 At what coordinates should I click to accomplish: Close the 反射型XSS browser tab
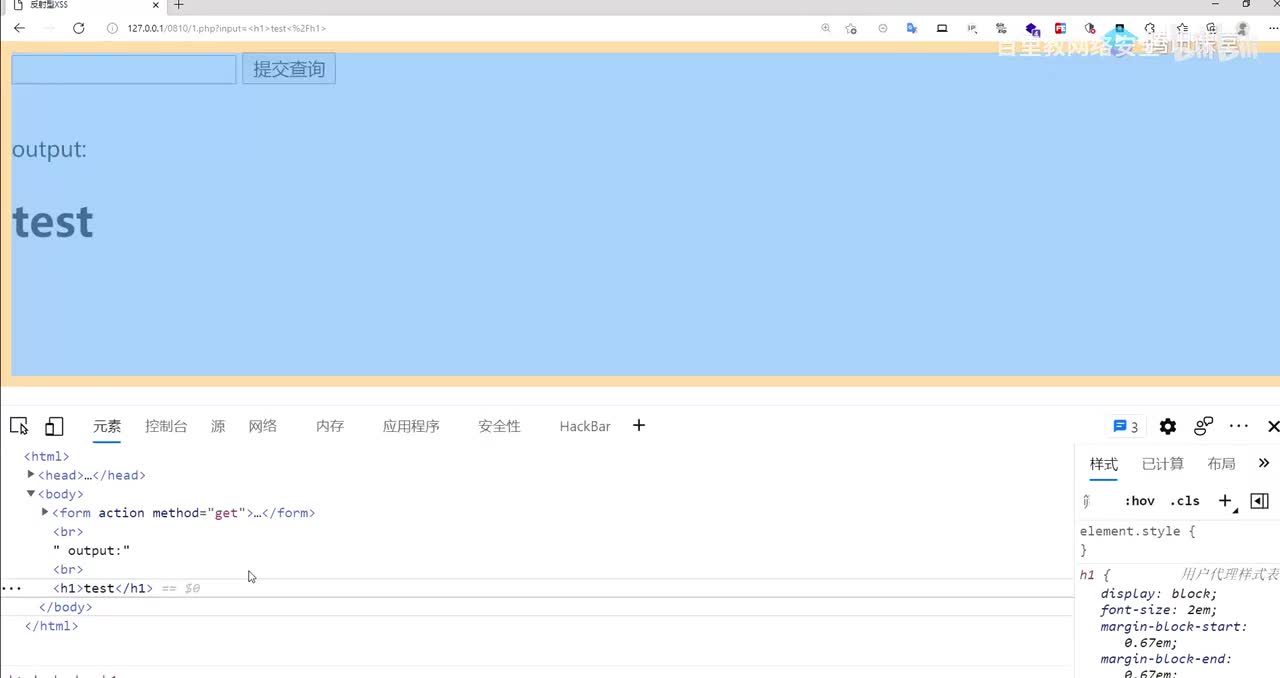click(x=156, y=5)
